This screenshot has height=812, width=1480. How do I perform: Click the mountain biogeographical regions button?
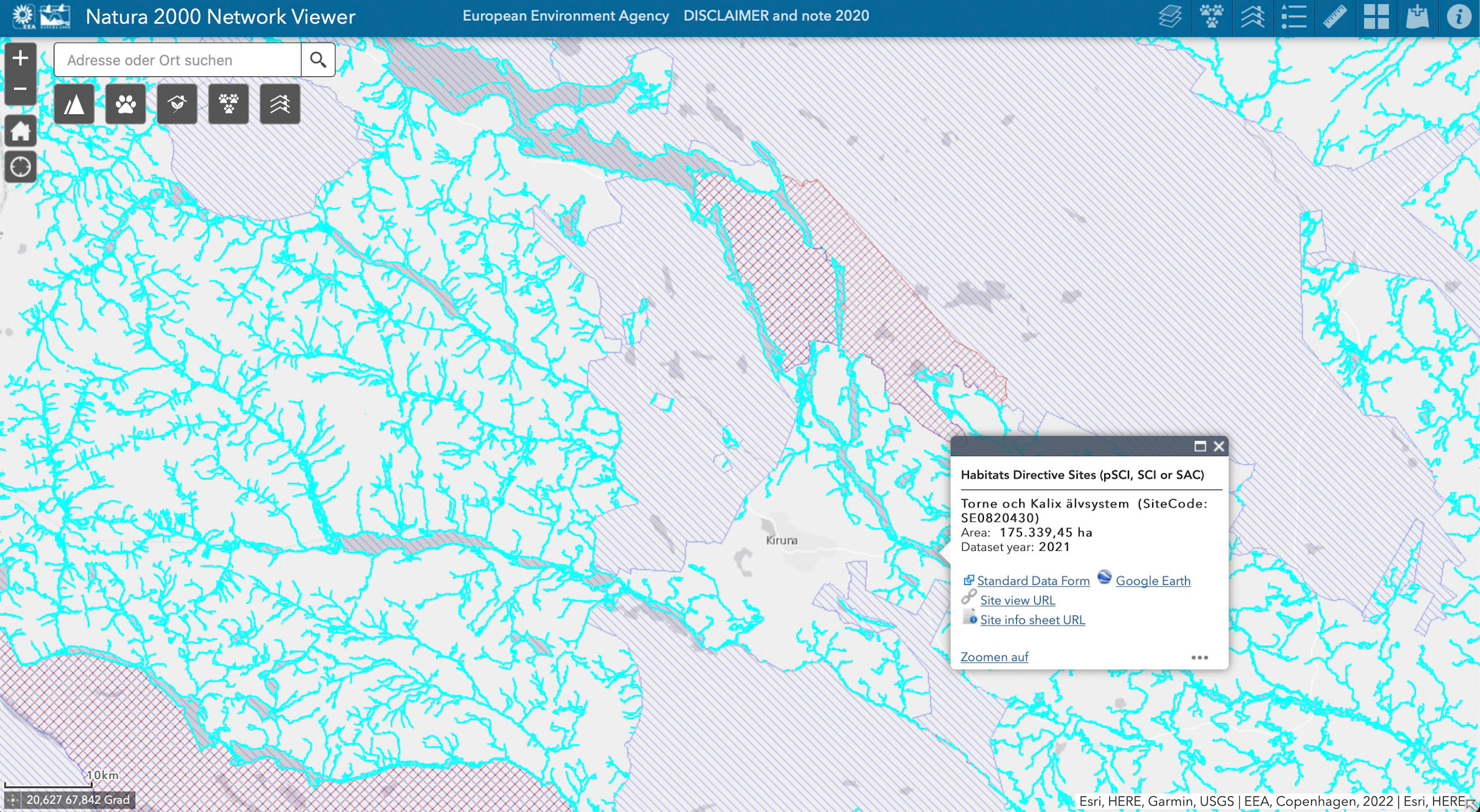click(x=74, y=104)
